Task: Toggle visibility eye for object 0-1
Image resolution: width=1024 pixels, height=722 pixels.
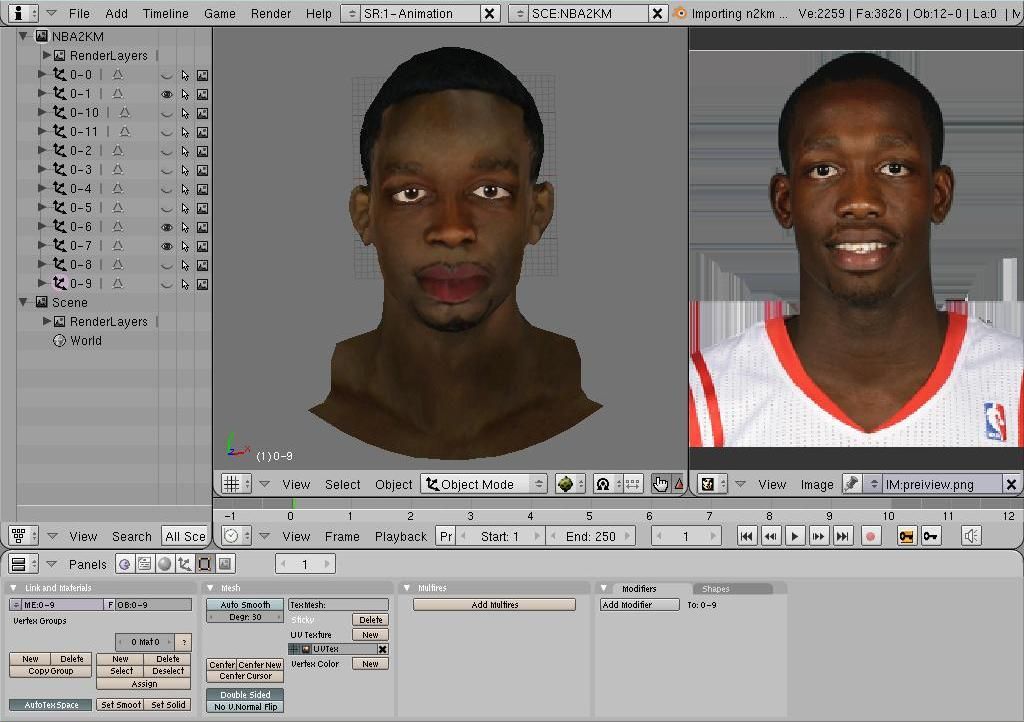Action: [167, 94]
